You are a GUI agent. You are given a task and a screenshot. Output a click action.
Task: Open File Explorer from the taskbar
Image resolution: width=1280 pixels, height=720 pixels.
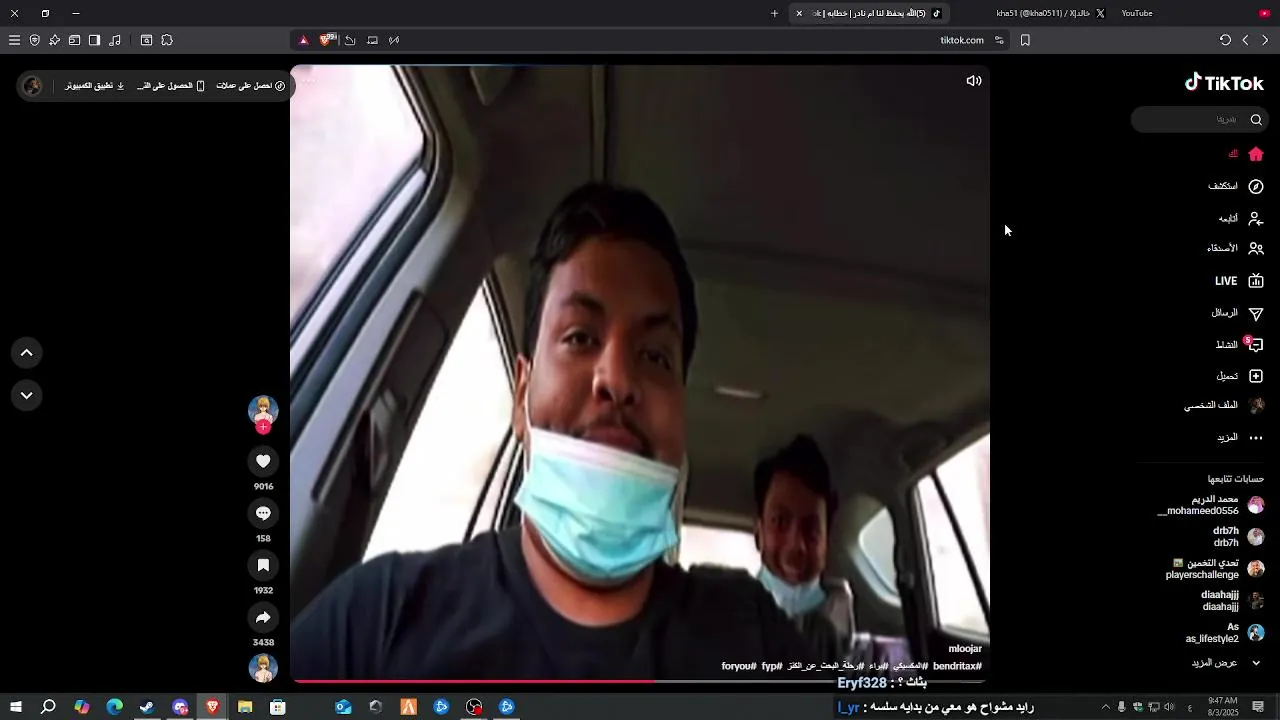coord(245,707)
